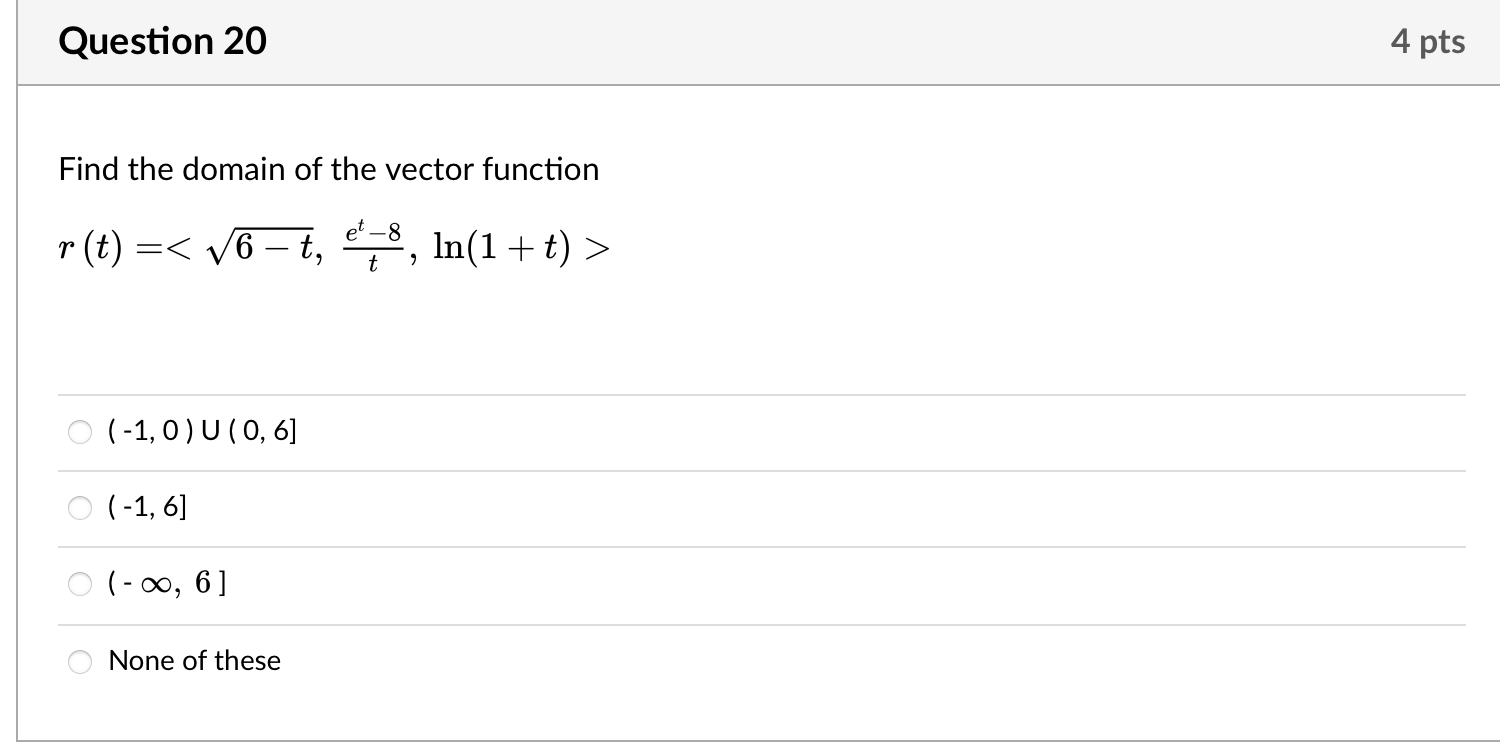
Task: Click the "( -1, 6]" answer label text
Action: (x=147, y=508)
